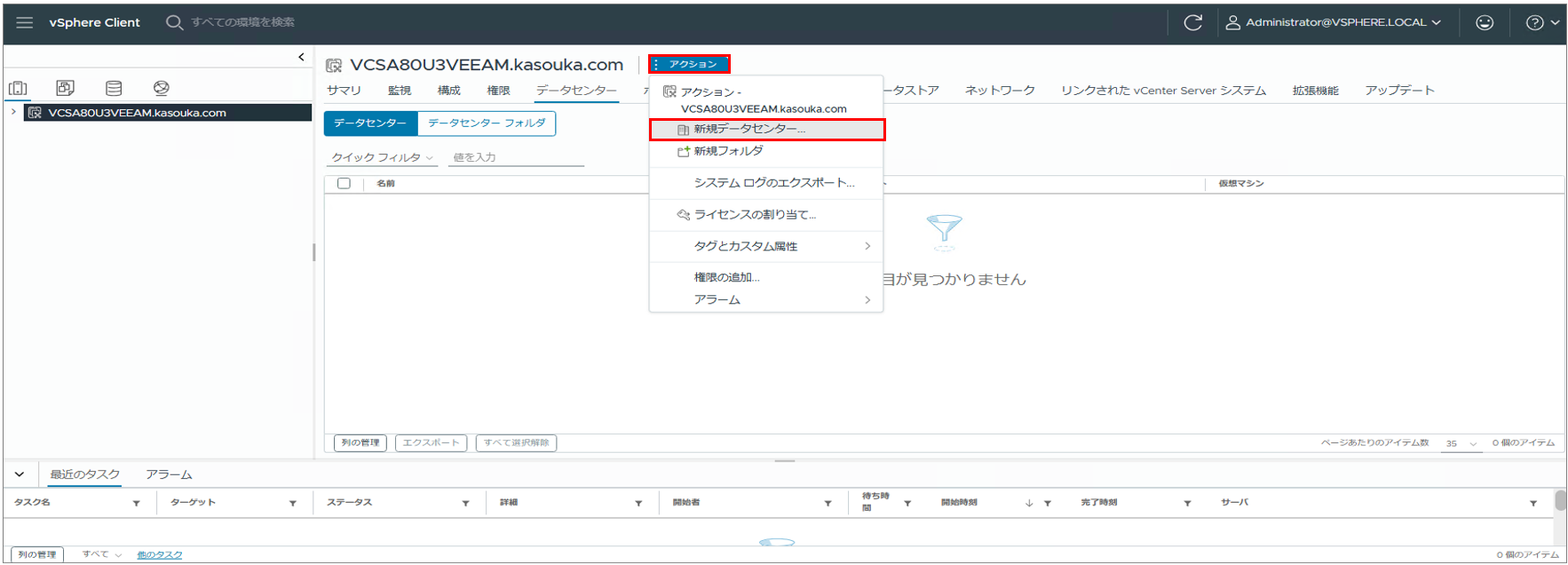Screen dimensions: 1568x565
Task: Switch to Storage inventory view
Action: 114,88
